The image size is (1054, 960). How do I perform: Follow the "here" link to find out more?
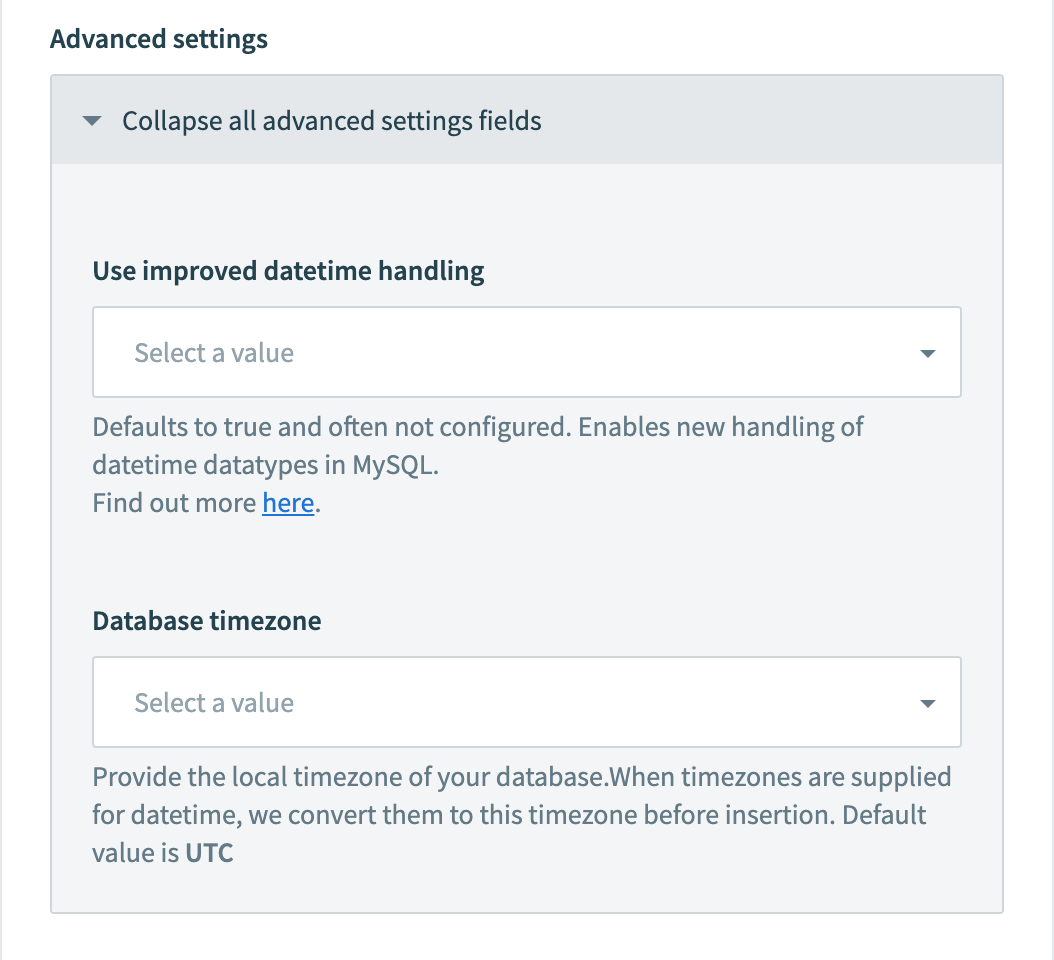(x=288, y=502)
